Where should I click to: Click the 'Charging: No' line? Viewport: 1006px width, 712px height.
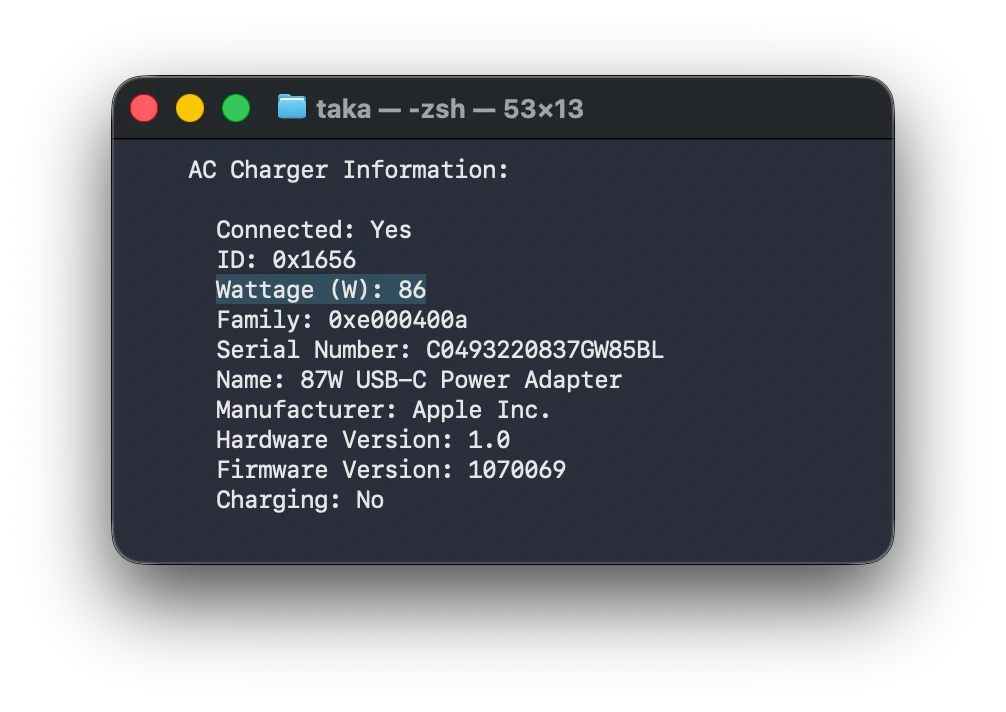[x=300, y=500]
